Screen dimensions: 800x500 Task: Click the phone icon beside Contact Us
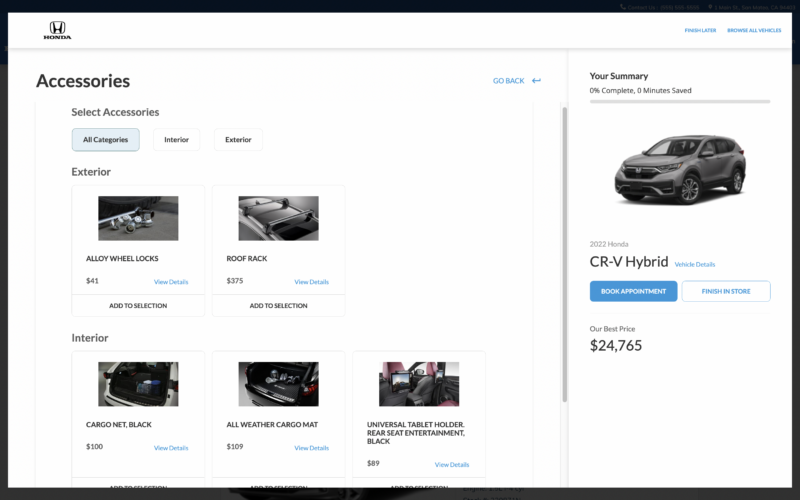622,7
